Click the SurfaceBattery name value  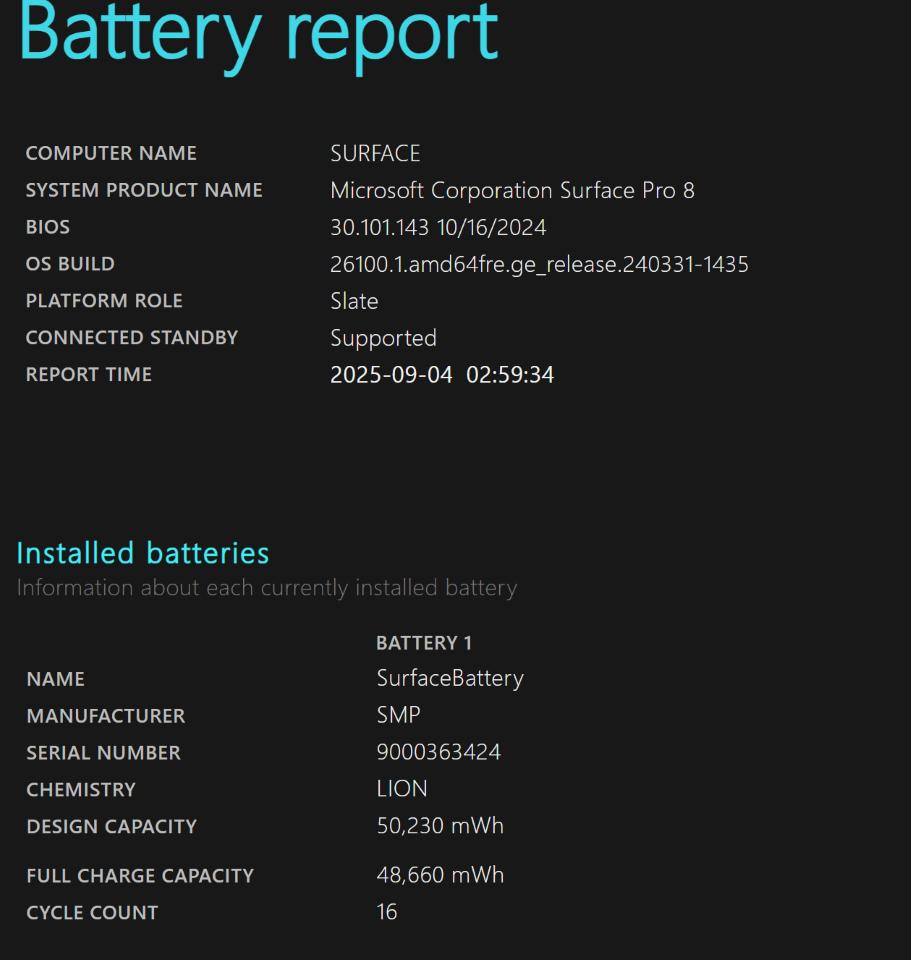[450, 678]
